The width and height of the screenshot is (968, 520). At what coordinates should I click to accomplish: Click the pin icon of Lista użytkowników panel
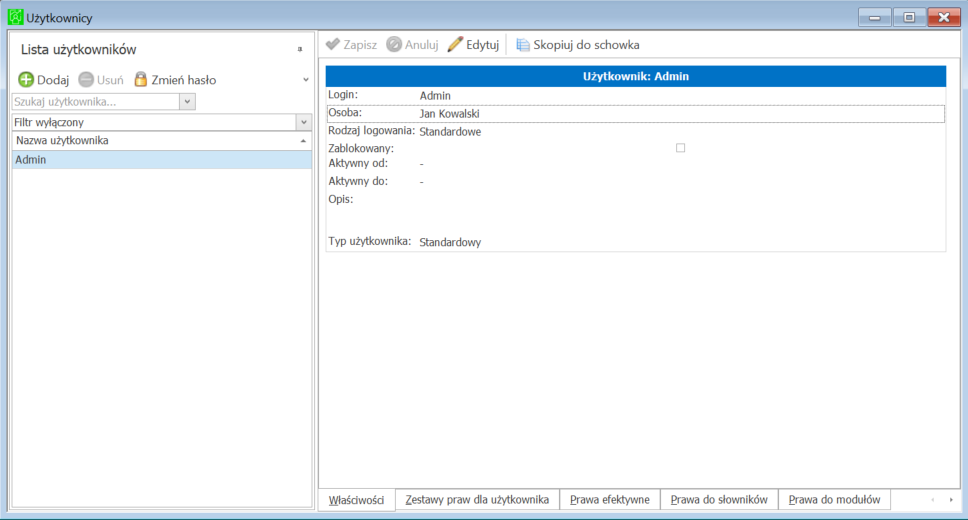point(300,49)
